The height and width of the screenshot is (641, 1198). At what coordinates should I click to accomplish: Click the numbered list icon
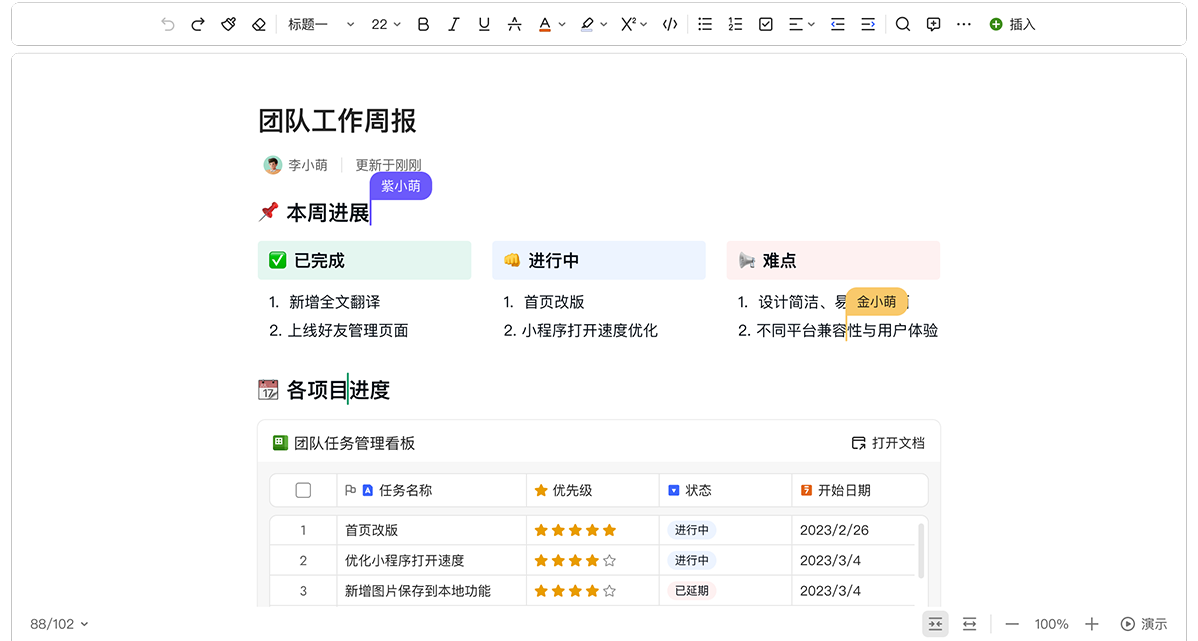[735, 24]
